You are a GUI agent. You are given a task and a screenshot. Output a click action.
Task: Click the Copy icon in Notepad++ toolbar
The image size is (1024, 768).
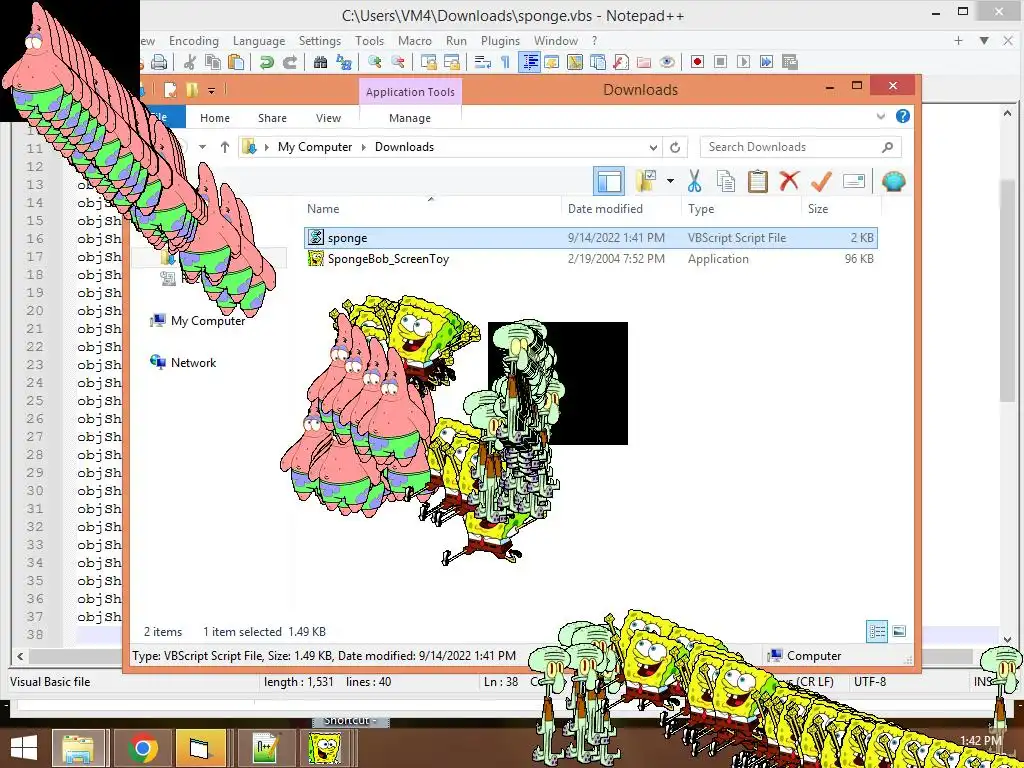213,62
